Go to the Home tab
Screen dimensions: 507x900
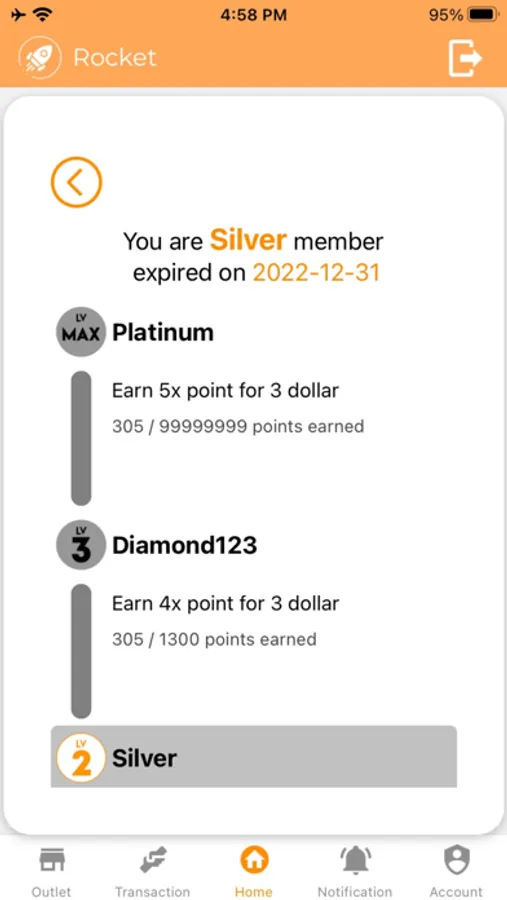tap(254, 870)
